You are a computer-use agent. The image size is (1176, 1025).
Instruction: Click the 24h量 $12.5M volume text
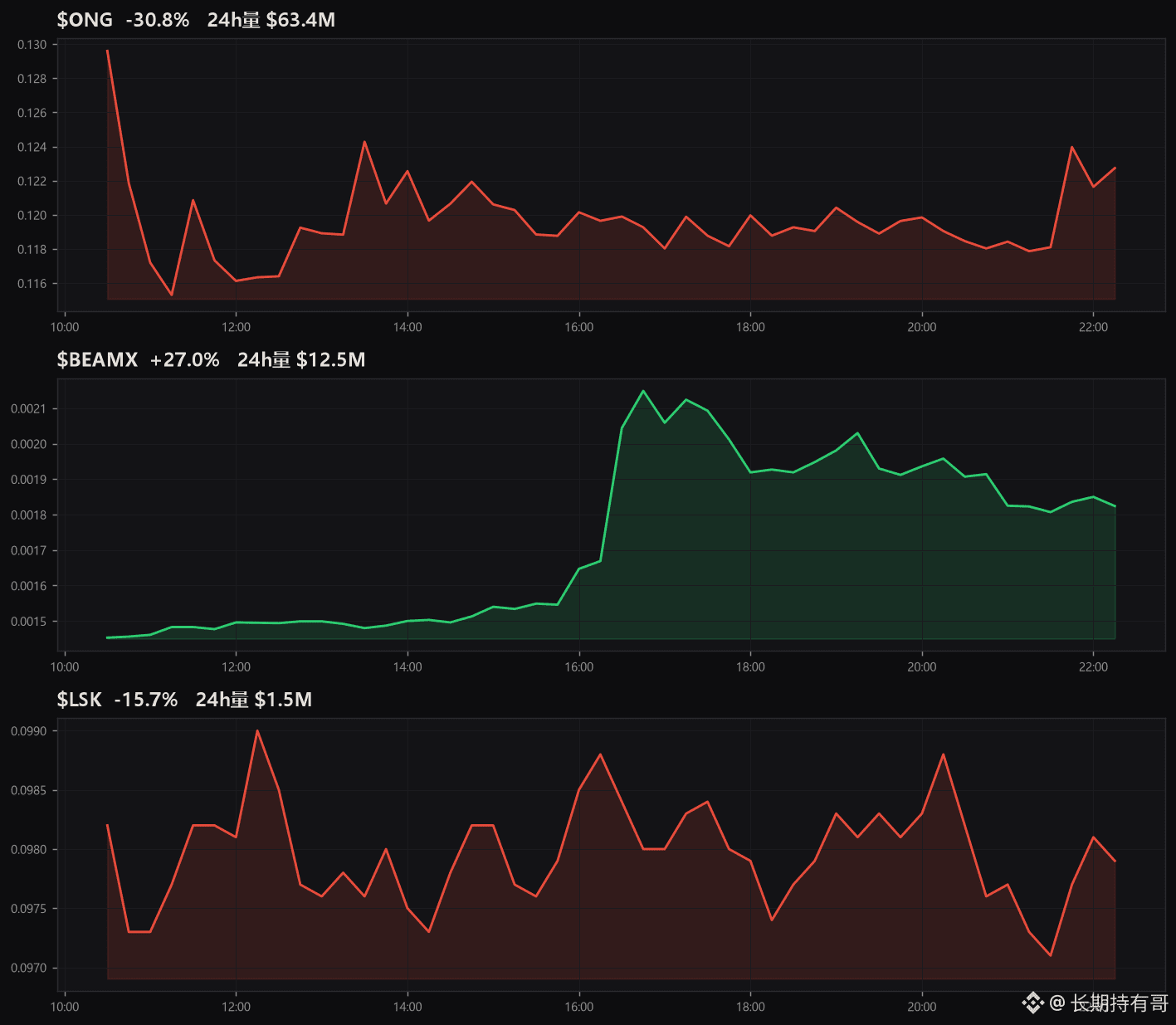301,359
